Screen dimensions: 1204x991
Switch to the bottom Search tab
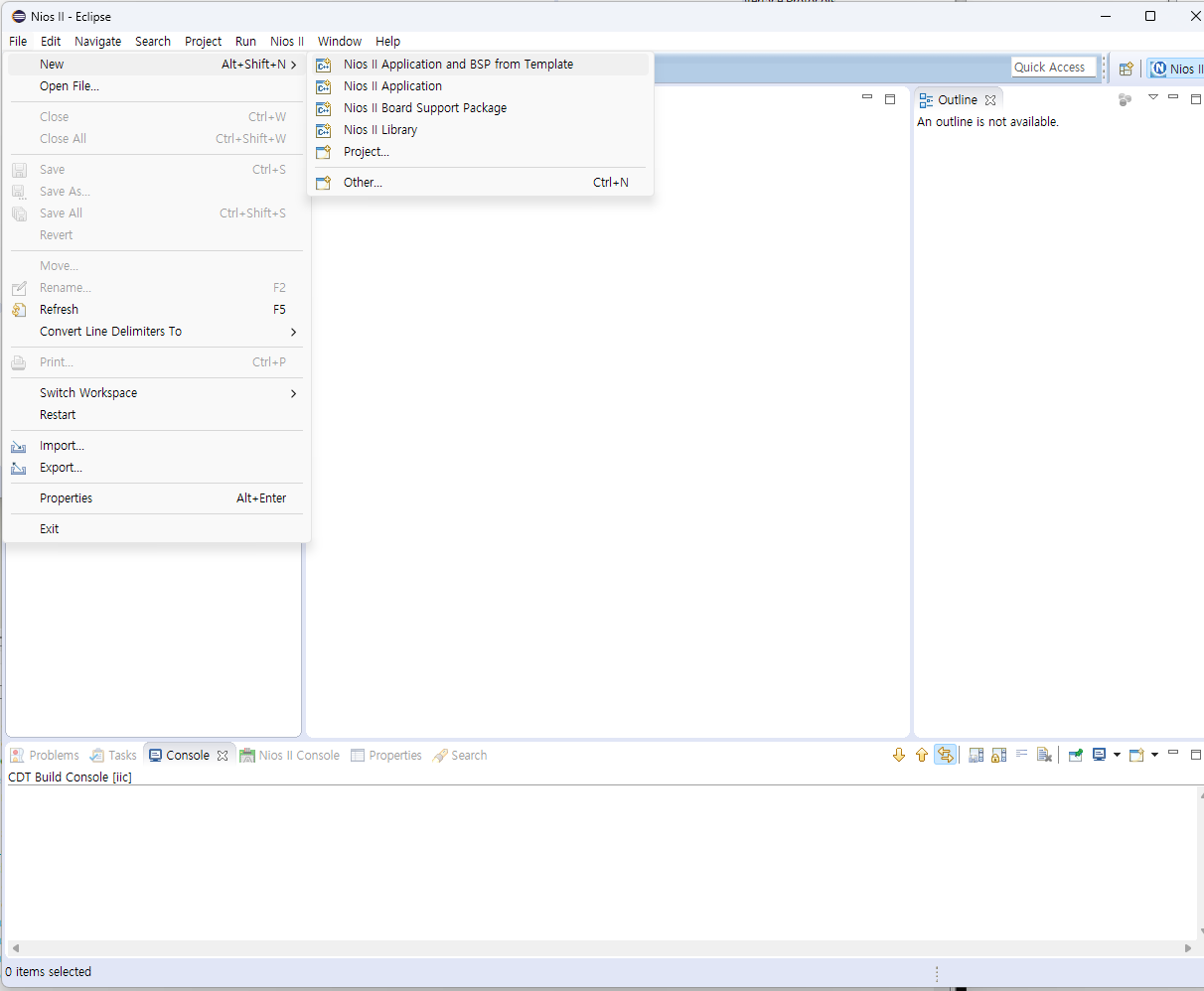point(460,756)
